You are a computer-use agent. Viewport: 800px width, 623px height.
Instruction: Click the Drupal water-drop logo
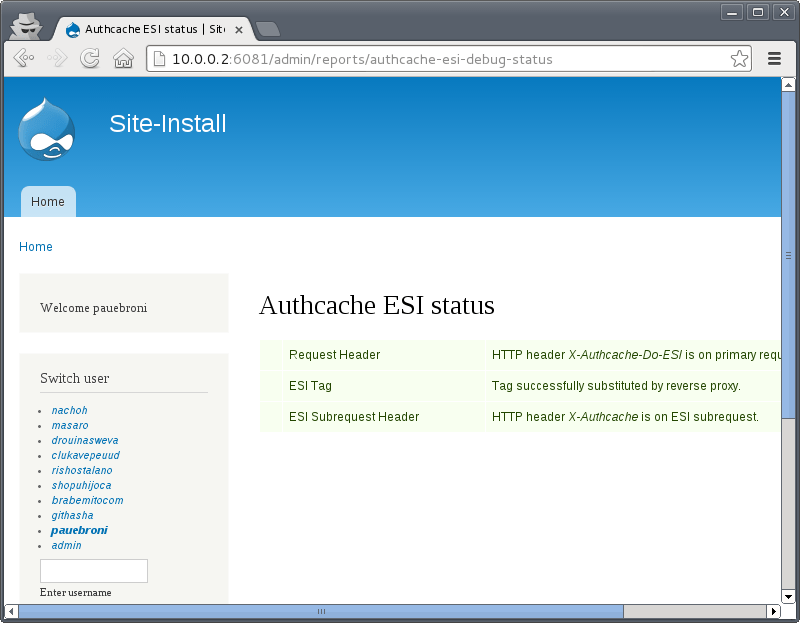coord(44,130)
